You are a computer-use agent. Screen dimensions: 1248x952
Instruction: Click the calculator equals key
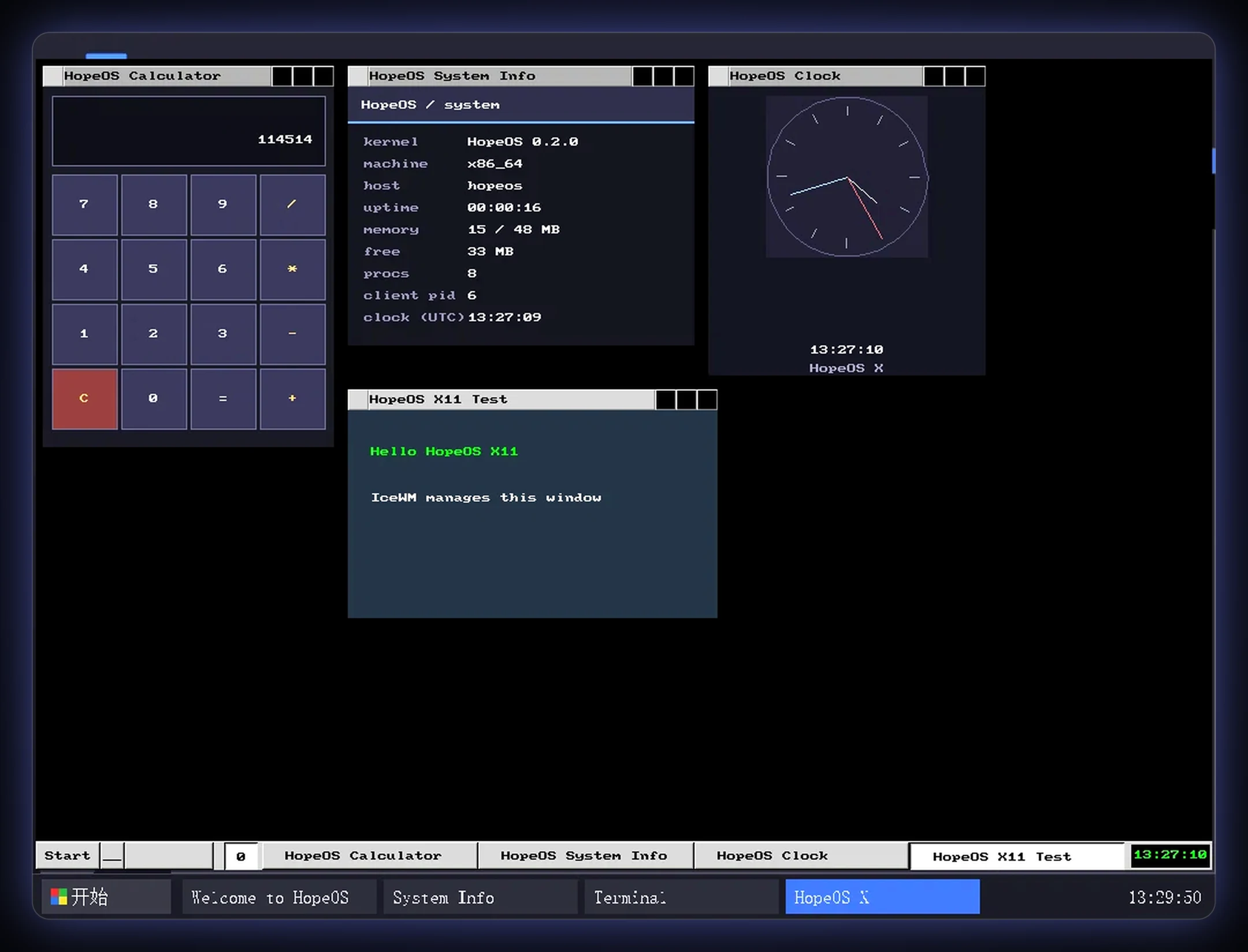click(223, 399)
